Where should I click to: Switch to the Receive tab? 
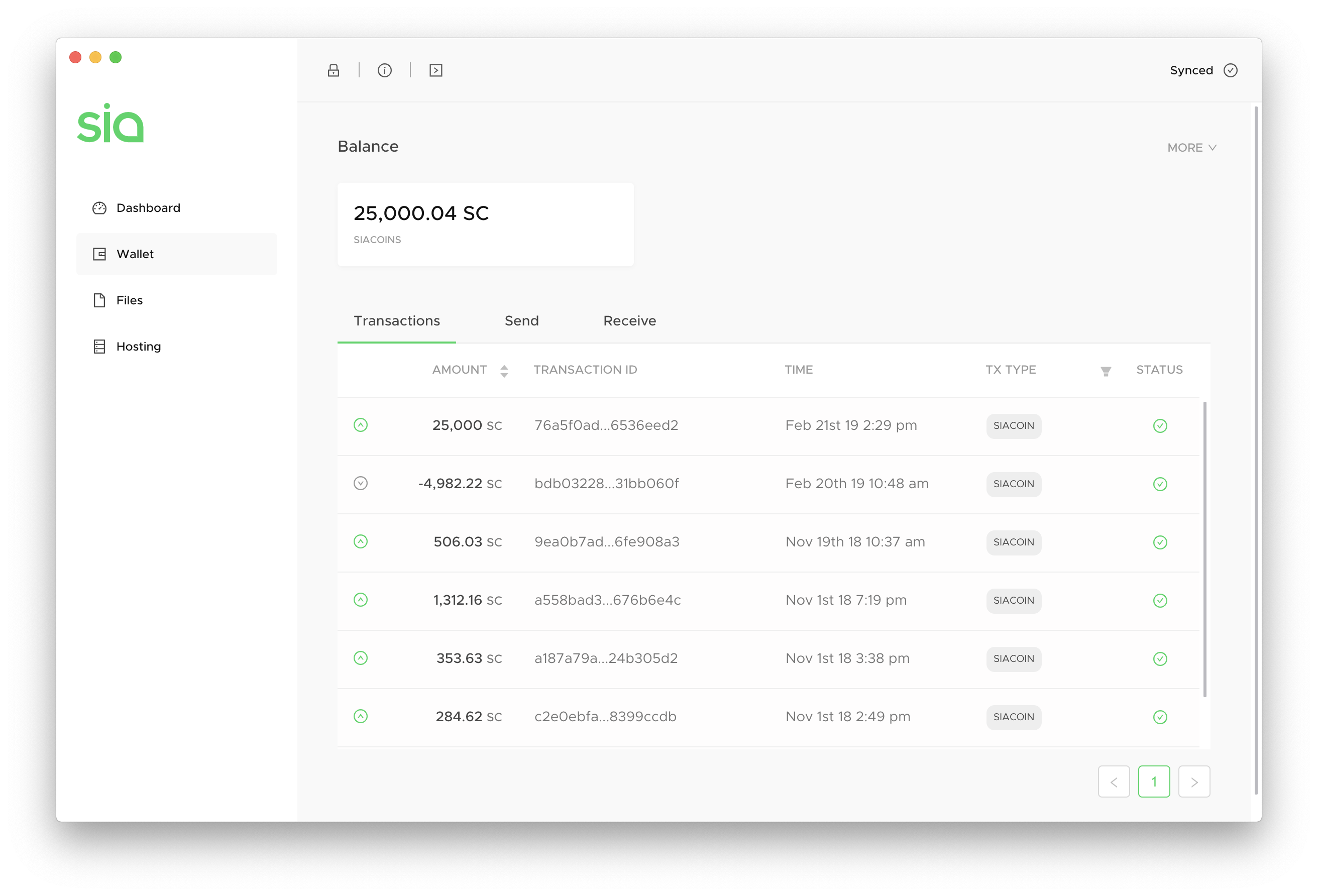[x=629, y=321]
